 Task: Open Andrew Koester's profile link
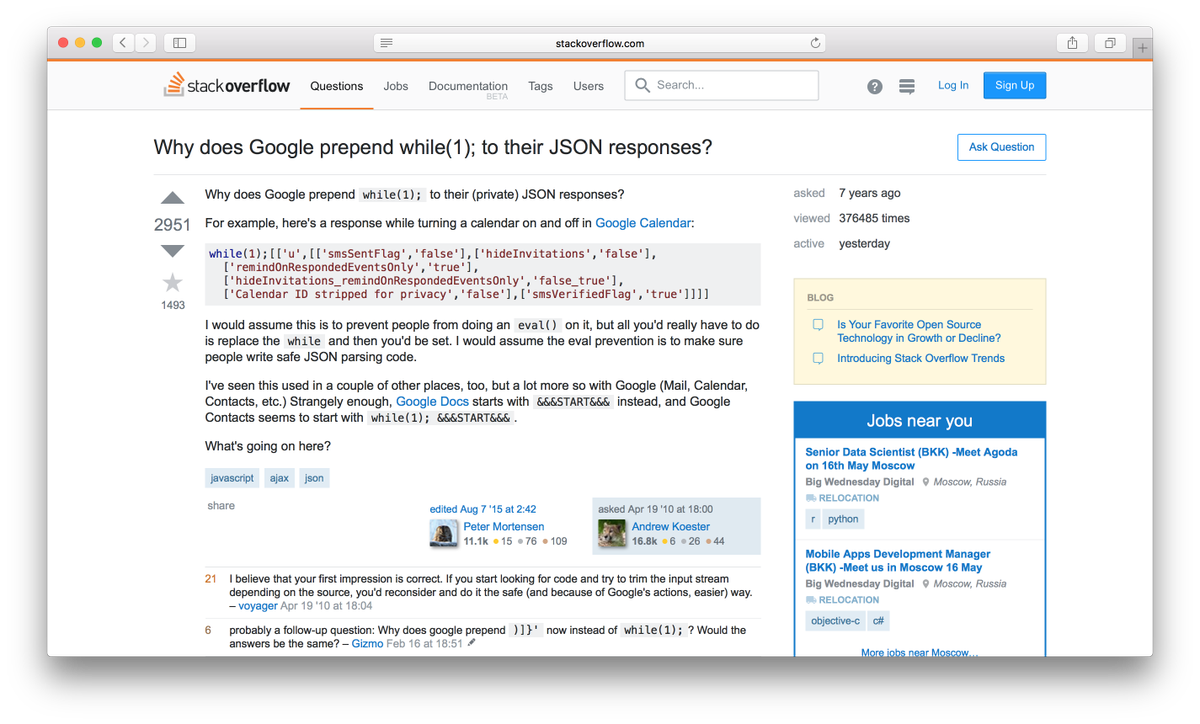click(671, 526)
